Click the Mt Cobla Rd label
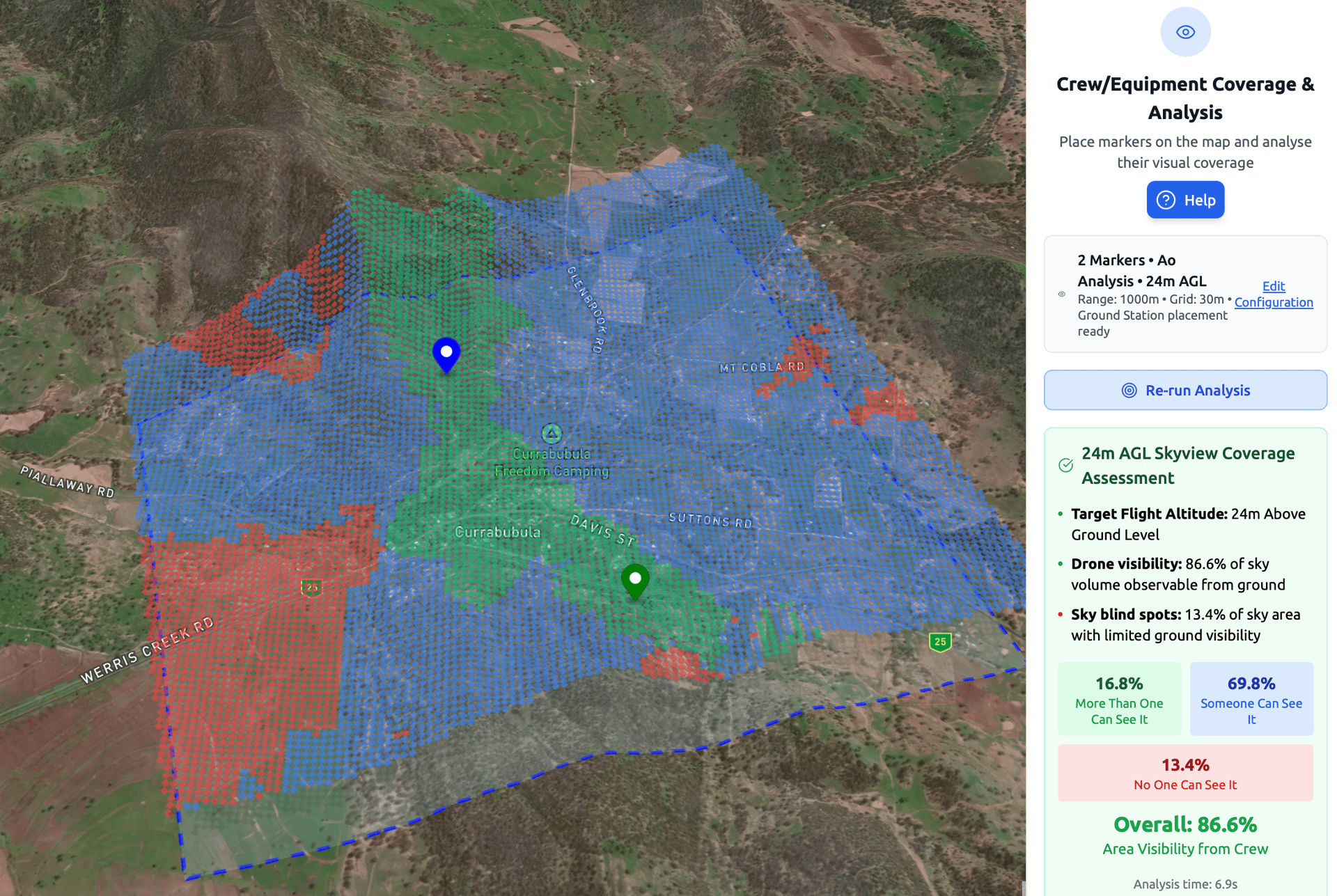 761,367
